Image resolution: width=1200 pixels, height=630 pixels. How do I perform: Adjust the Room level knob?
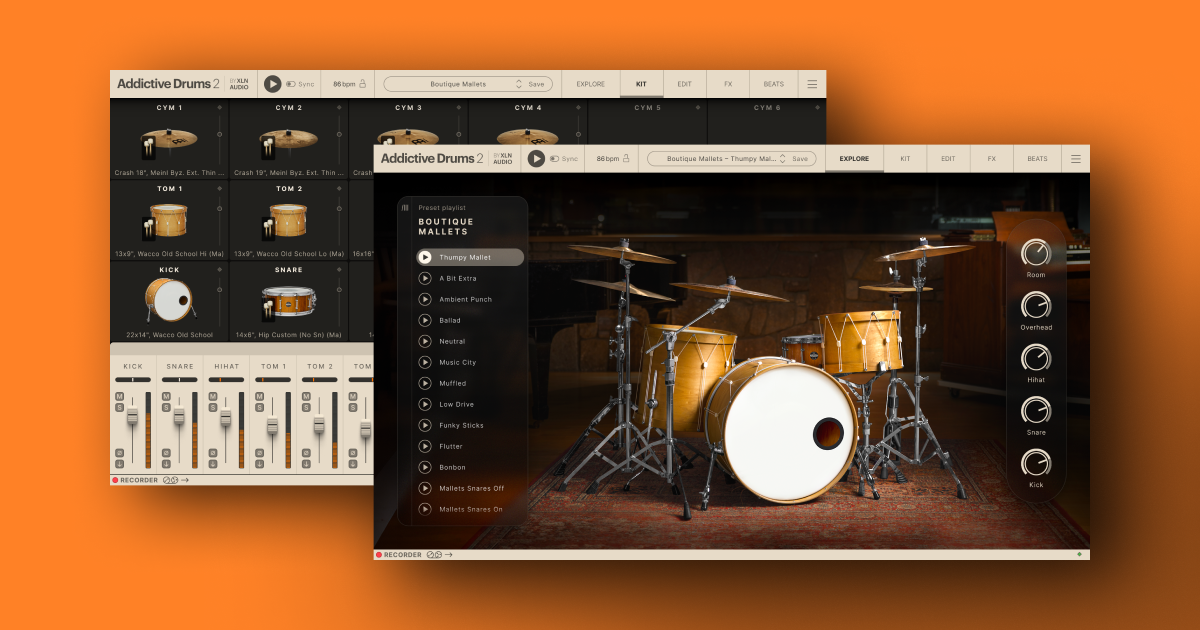pos(1035,253)
